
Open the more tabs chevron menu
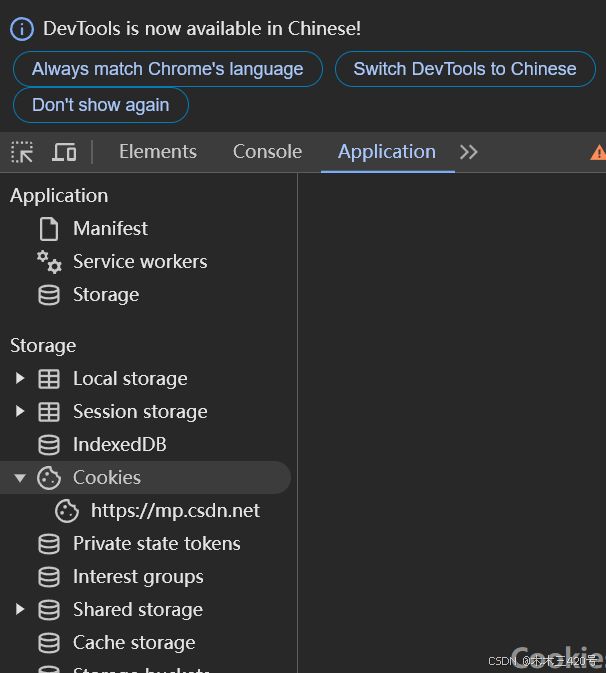click(469, 152)
